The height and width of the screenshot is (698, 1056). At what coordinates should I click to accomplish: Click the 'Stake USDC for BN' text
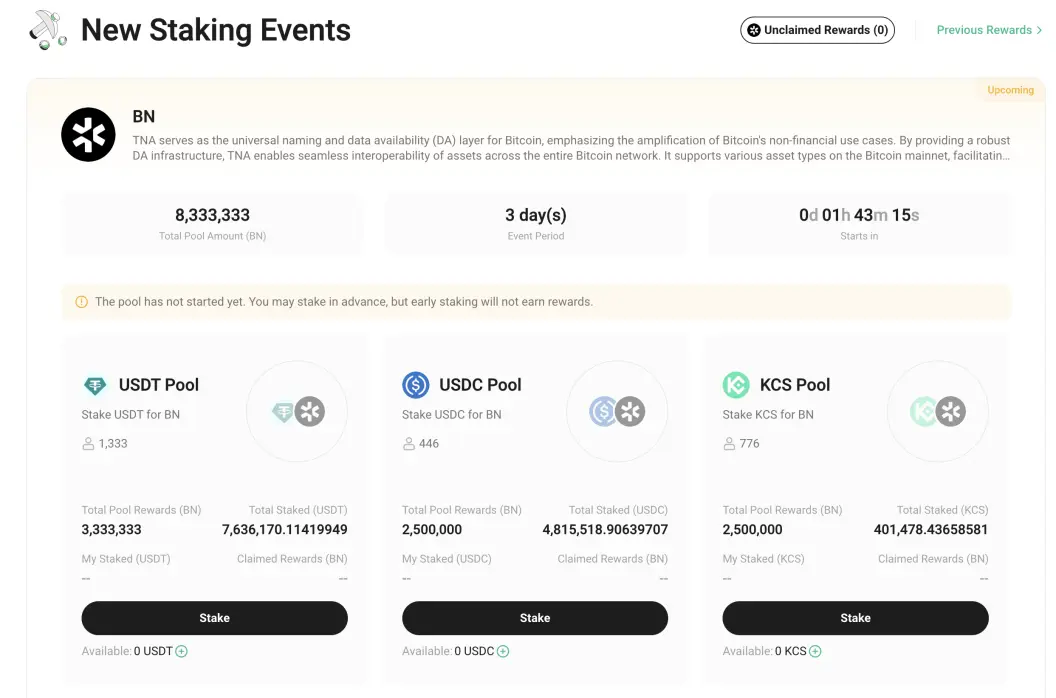[x=452, y=414]
